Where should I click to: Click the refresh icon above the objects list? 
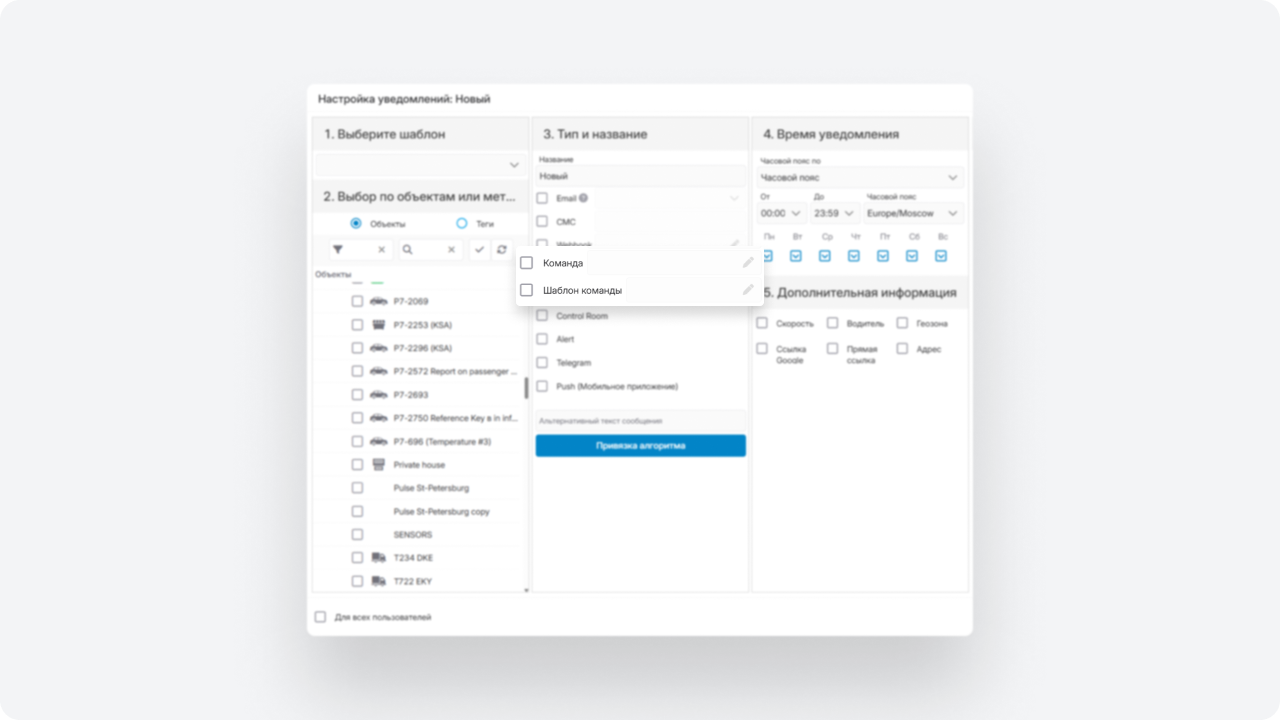coord(502,250)
